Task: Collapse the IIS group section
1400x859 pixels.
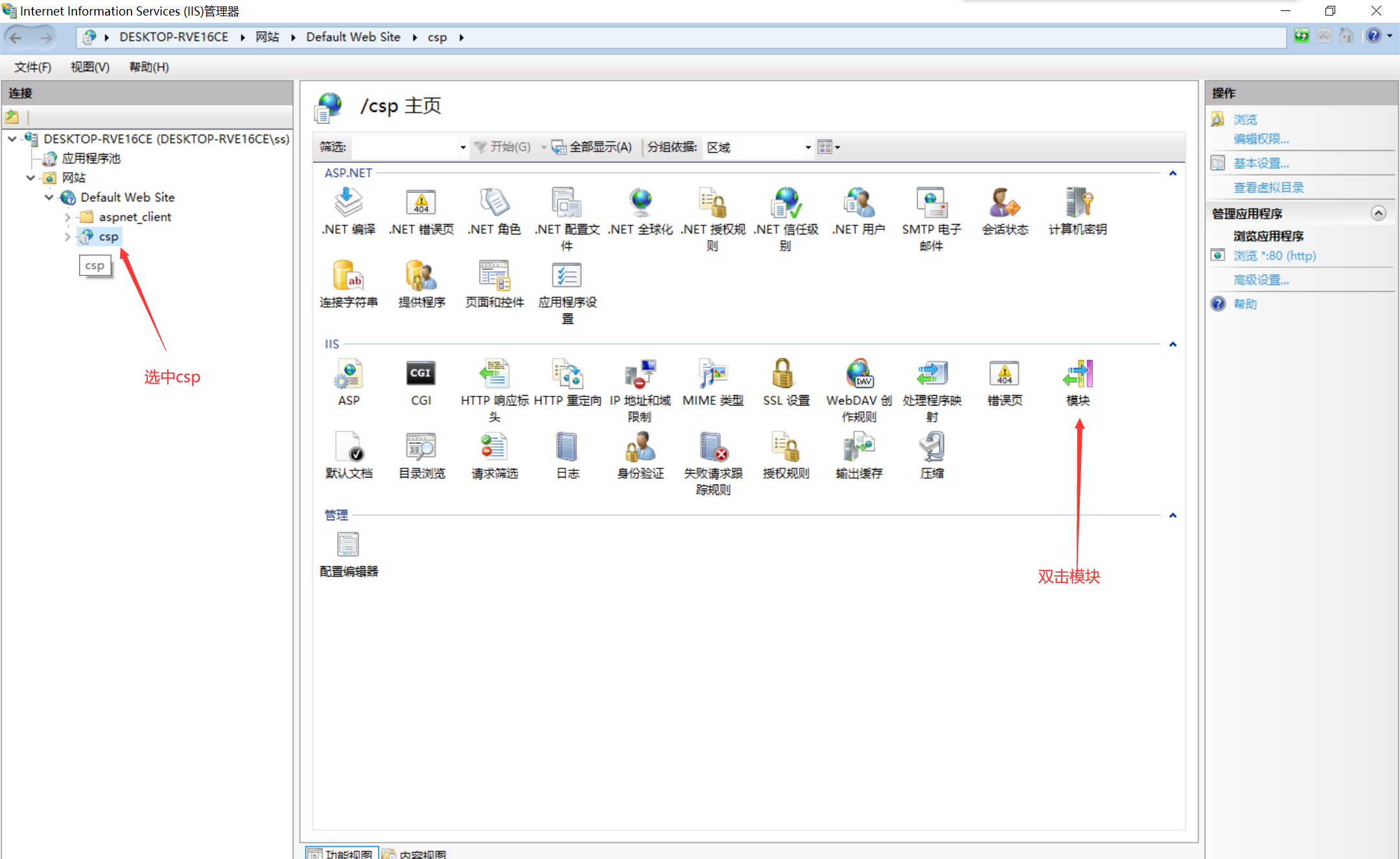Action: click(1172, 344)
